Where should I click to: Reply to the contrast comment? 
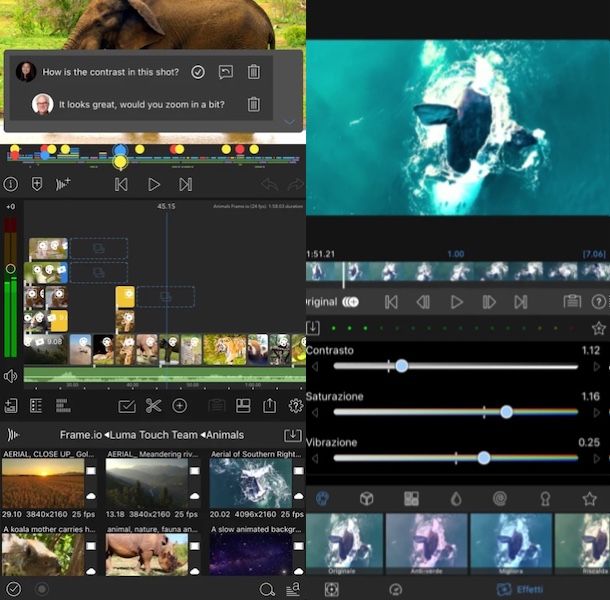click(226, 72)
